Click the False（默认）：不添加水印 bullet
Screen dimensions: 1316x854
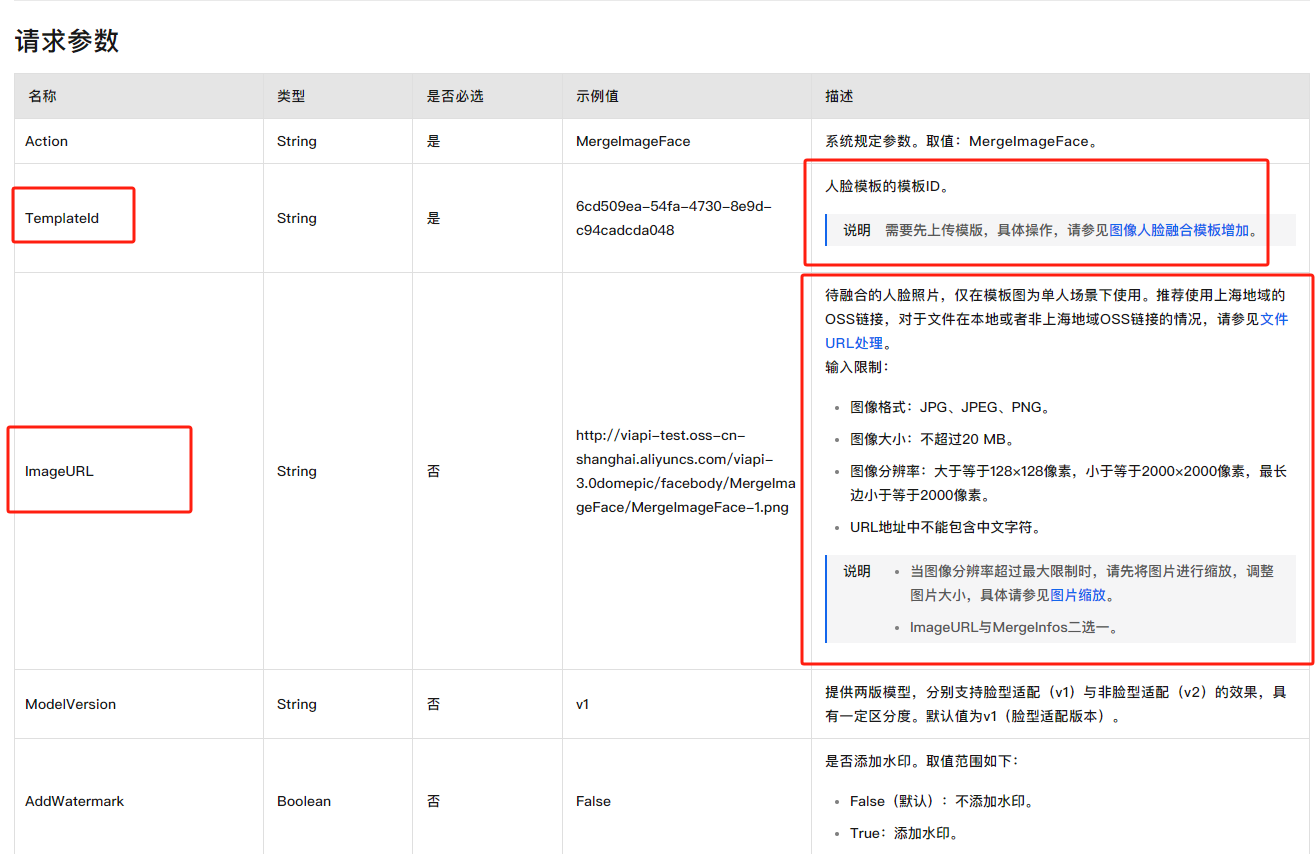pos(942,801)
